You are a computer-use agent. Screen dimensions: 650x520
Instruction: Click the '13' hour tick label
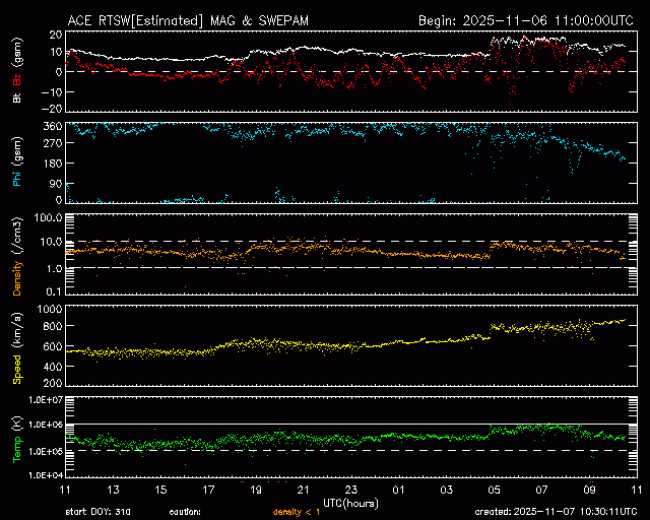coord(113,490)
